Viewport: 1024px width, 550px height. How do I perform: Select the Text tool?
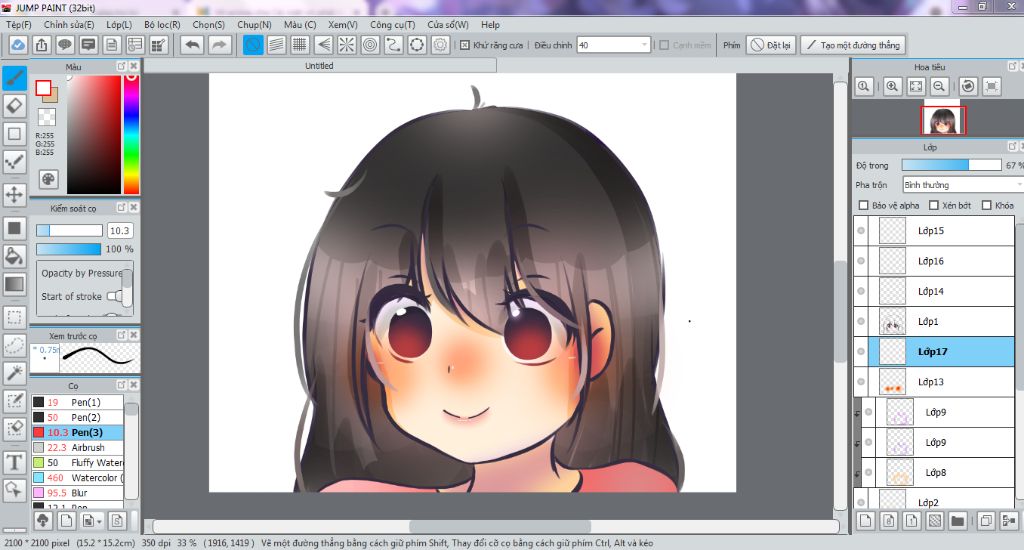(x=14, y=462)
